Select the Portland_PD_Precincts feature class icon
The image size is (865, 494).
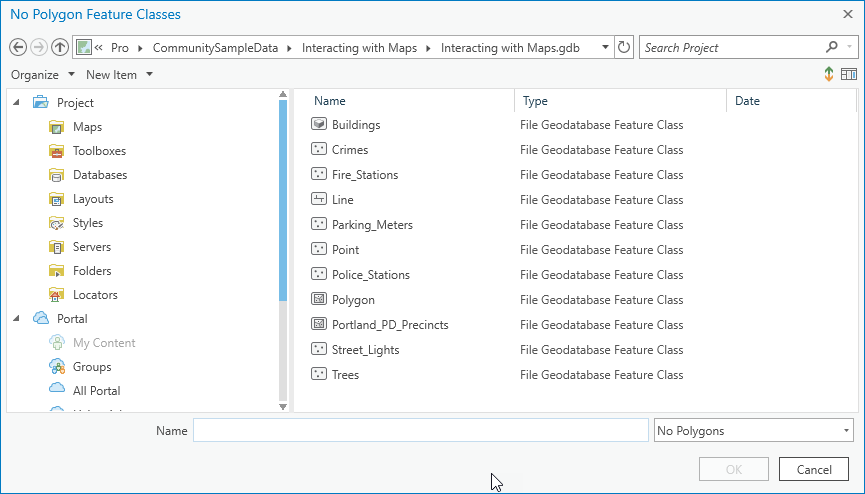(x=319, y=325)
